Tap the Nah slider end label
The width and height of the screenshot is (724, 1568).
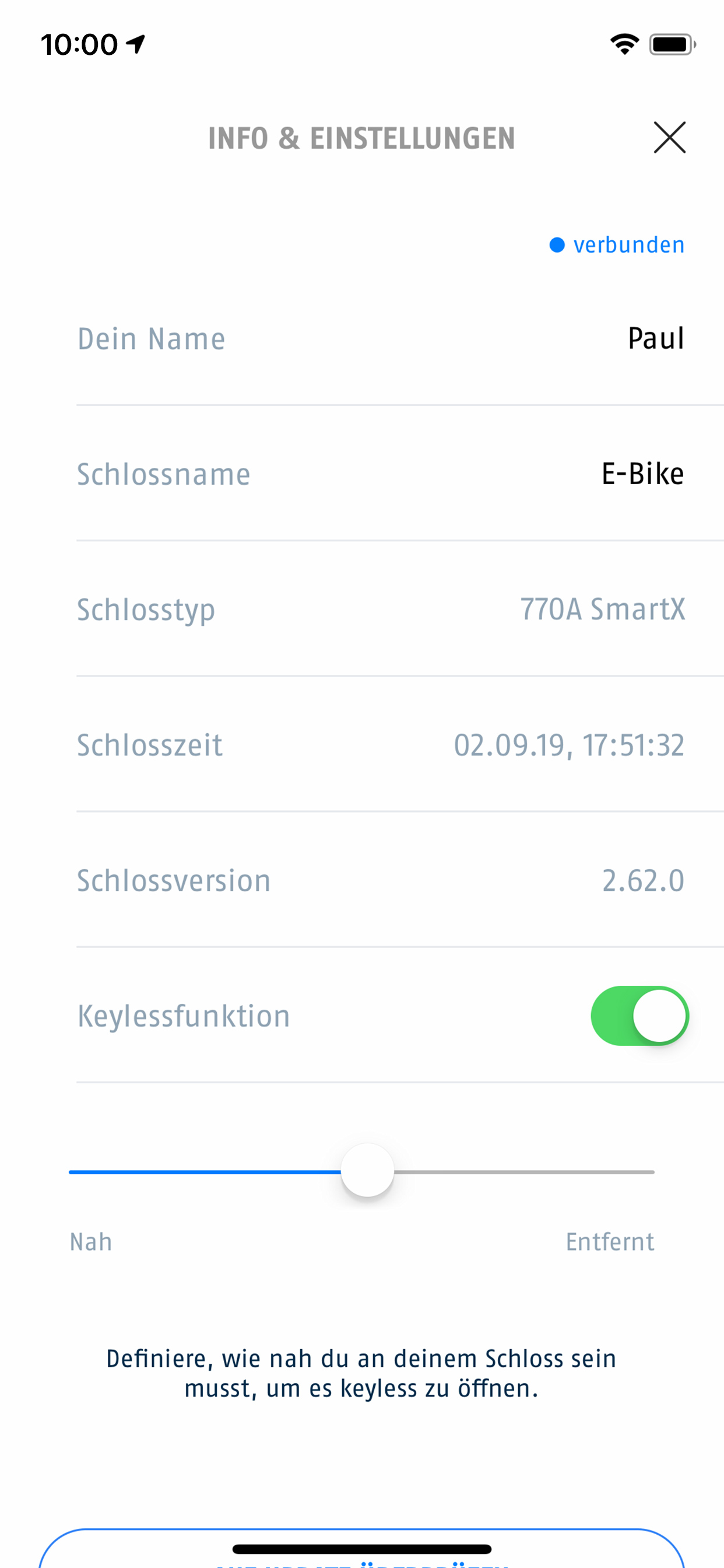(x=92, y=1242)
